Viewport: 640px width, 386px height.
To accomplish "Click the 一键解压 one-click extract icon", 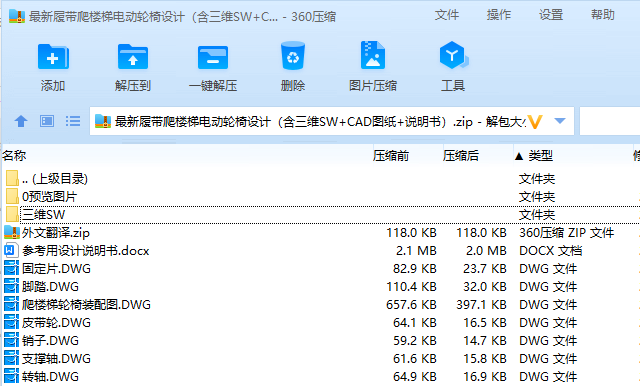I will click(x=213, y=57).
